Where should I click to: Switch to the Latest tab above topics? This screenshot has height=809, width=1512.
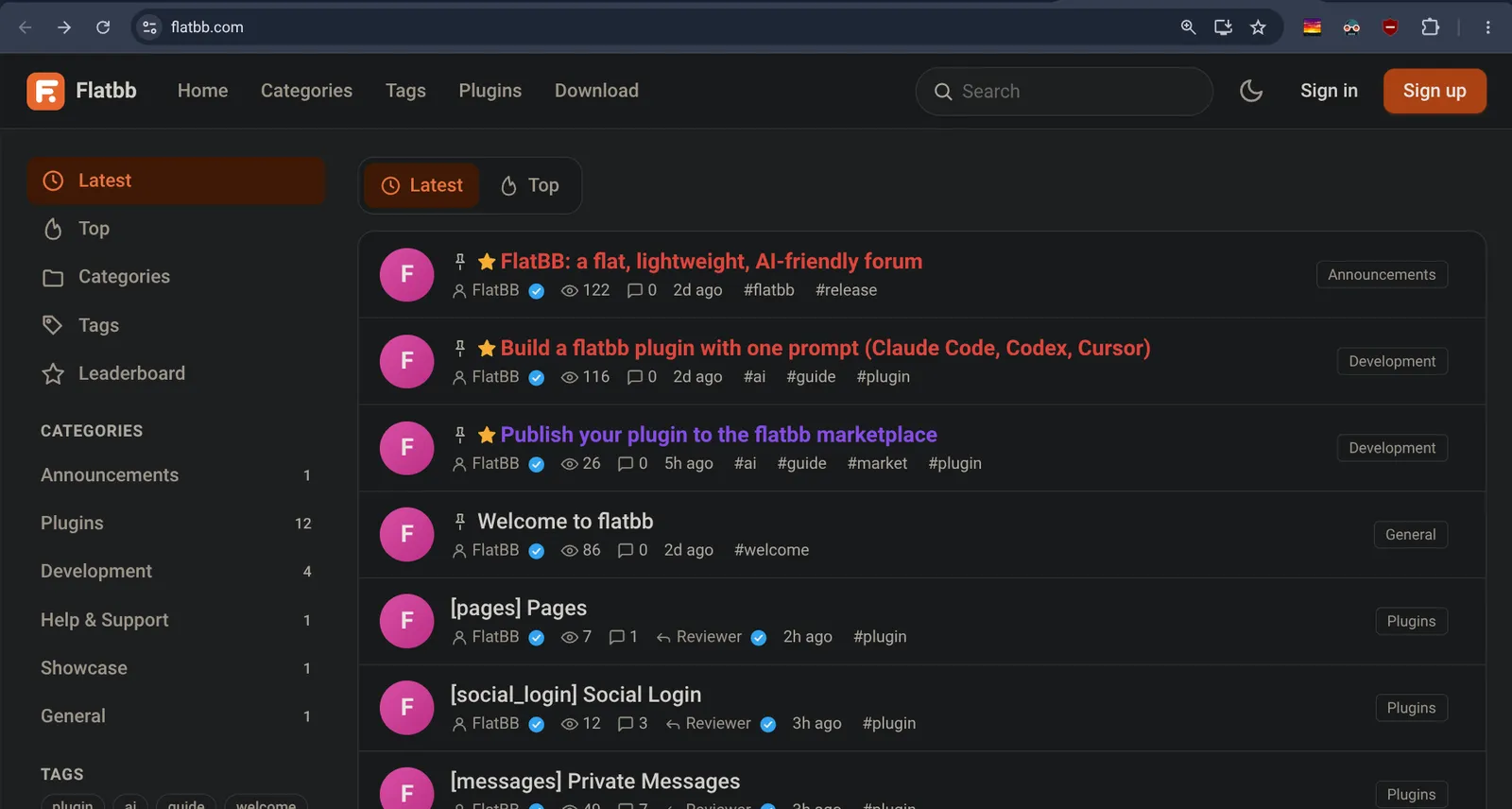(x=421, y=185)
